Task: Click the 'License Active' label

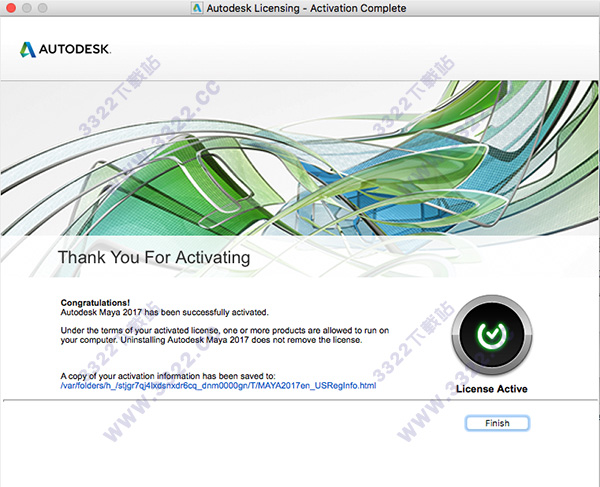Action: [x=492, y=389]
